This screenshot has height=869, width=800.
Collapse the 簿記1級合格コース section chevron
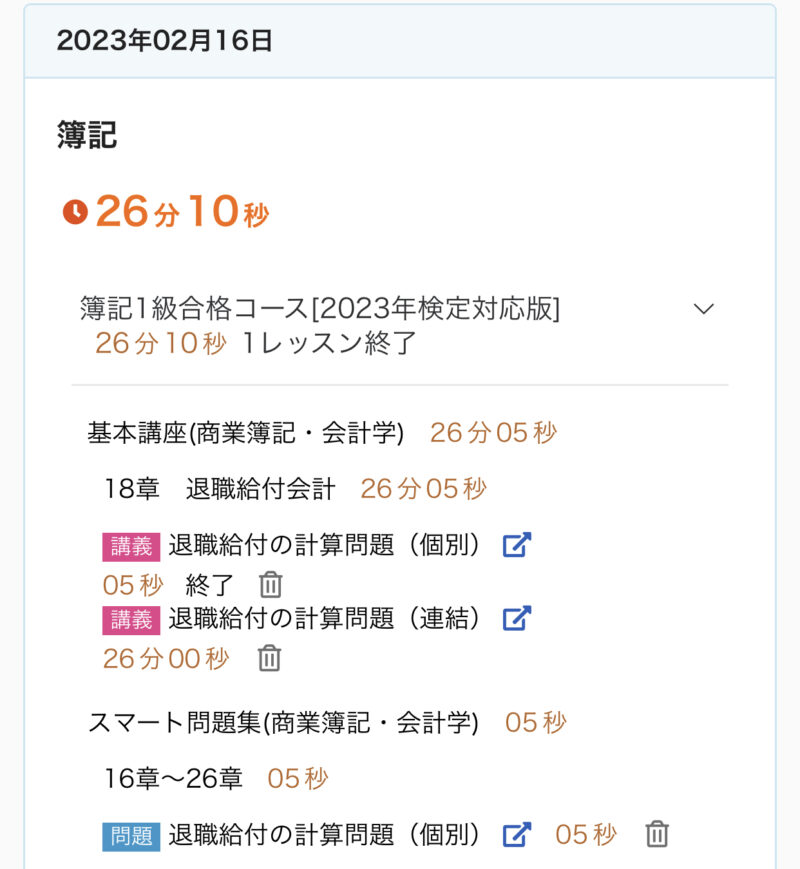[704, 309]
